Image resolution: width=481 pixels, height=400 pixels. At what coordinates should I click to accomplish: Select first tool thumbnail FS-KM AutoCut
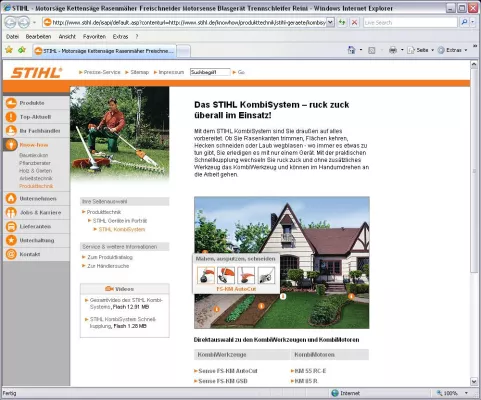pyautogui.click(x=206, y=275)
